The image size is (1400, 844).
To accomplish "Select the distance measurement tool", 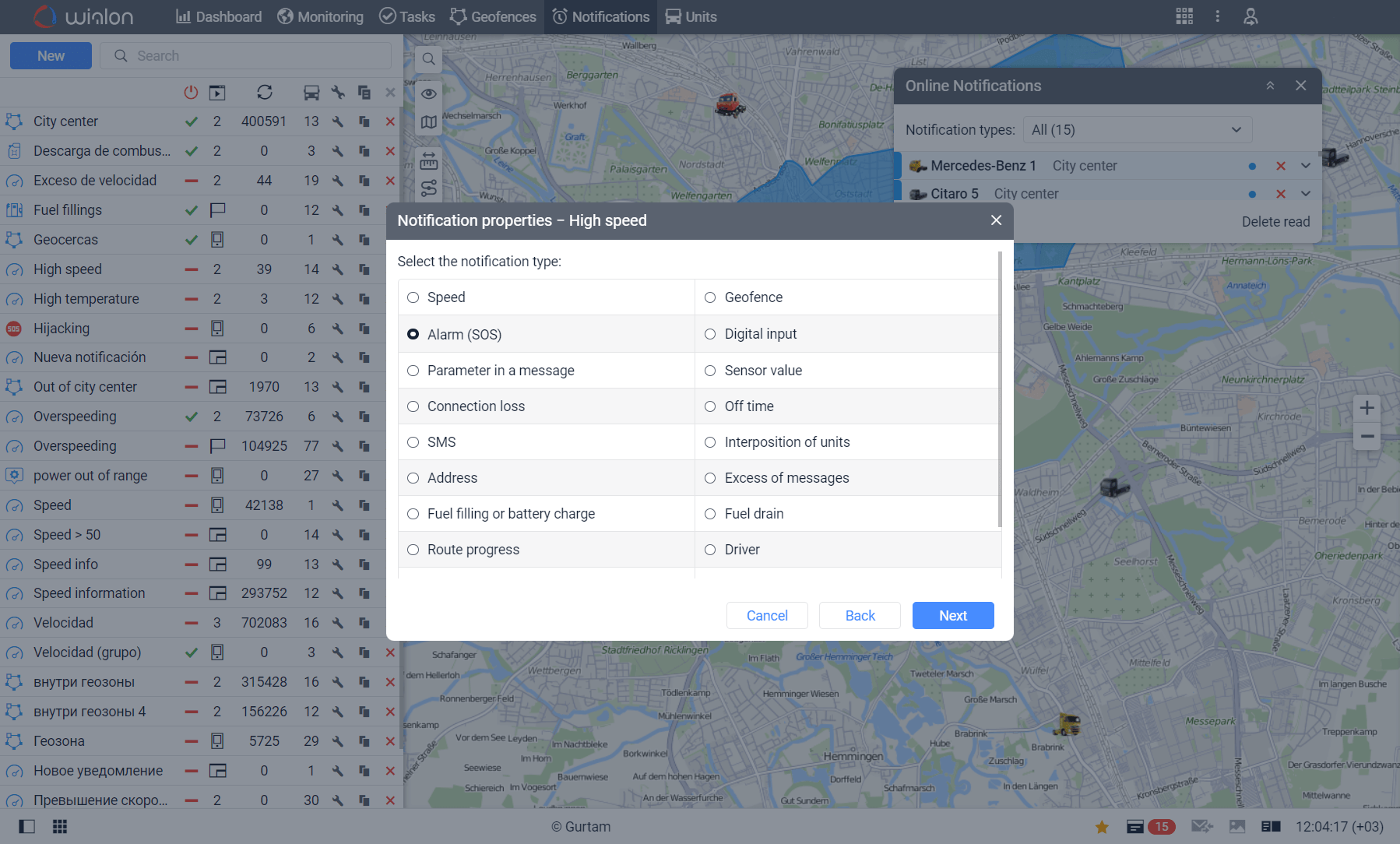I will [x=428, y=162].
